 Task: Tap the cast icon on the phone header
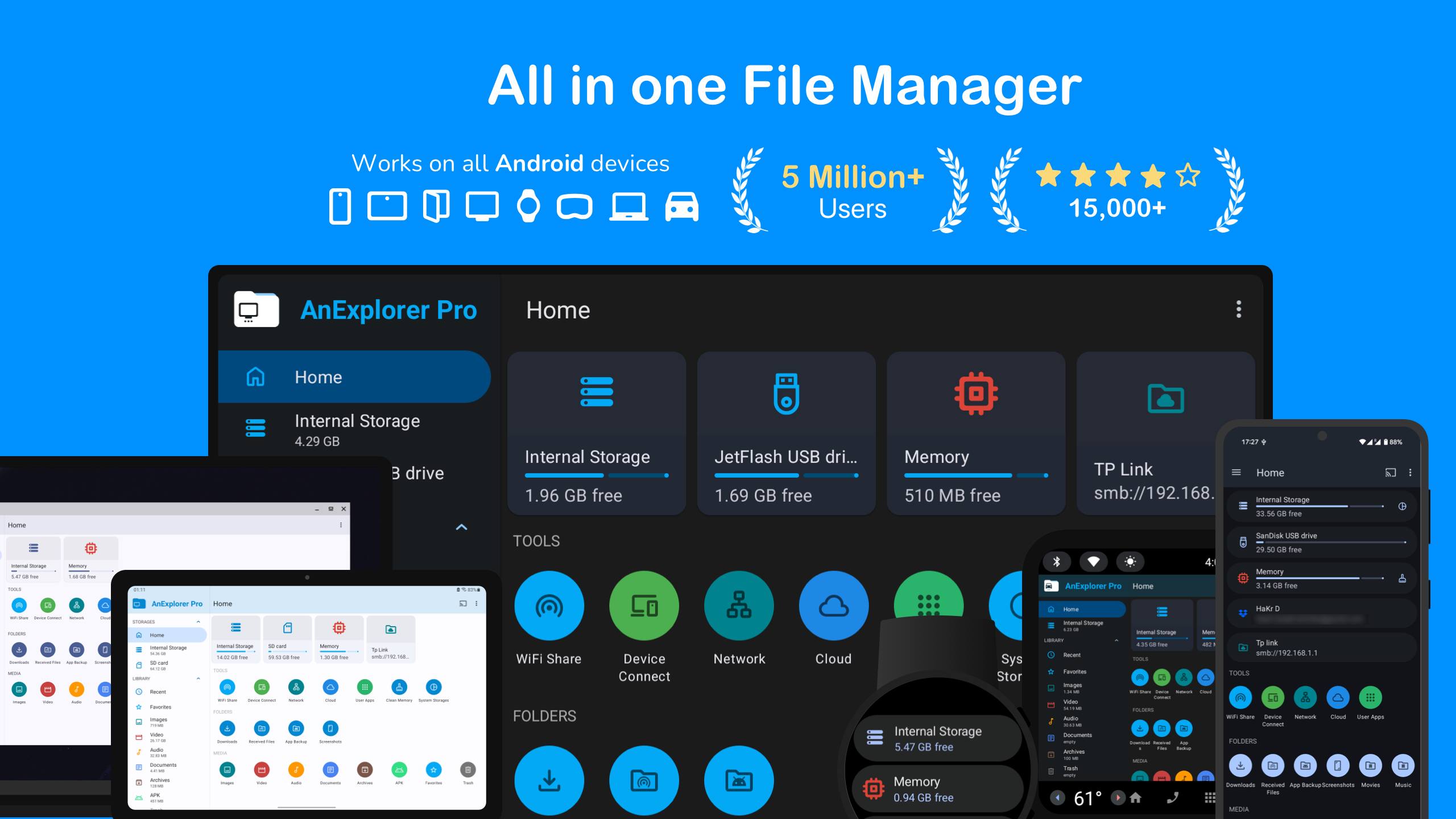pos(1390,473)
